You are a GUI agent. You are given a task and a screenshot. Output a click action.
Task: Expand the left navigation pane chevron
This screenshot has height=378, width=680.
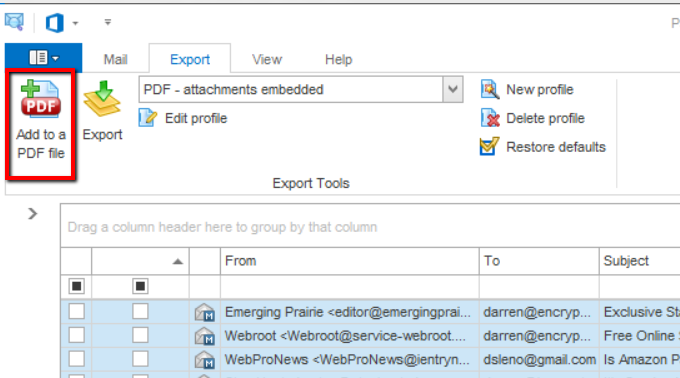click(33, 214)
